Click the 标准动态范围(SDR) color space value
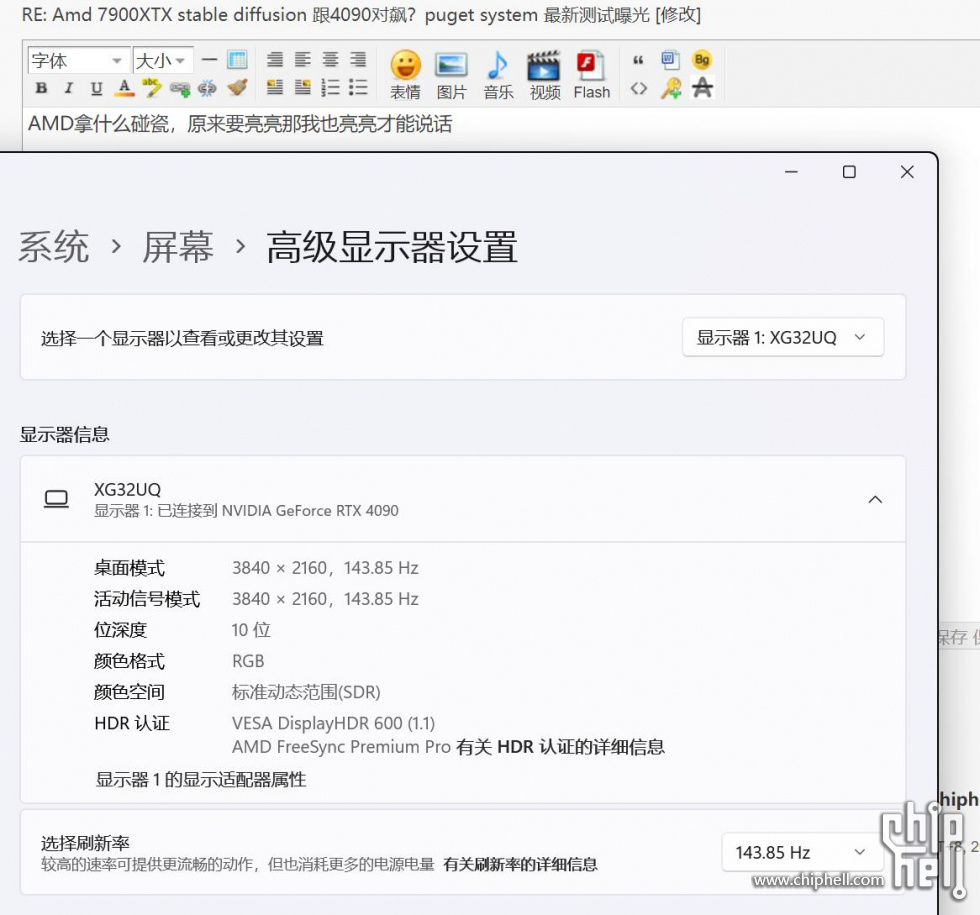This screenshot has width=980, height=915. (306, 692)
